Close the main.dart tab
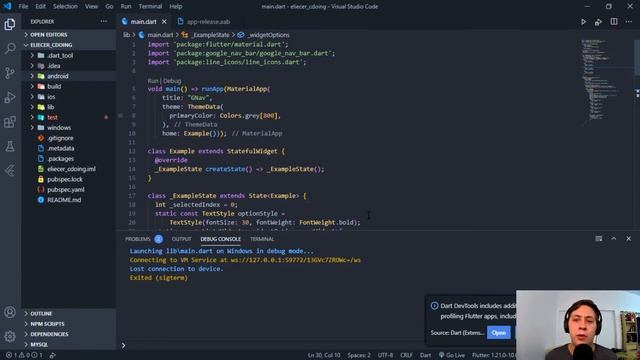The width and height of the screenshot is (640, 360). click(x=164, y=22)
